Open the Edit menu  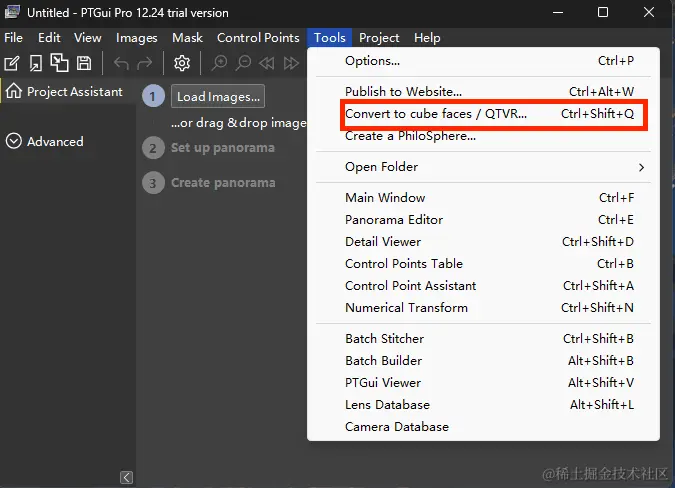pos(49,38)
